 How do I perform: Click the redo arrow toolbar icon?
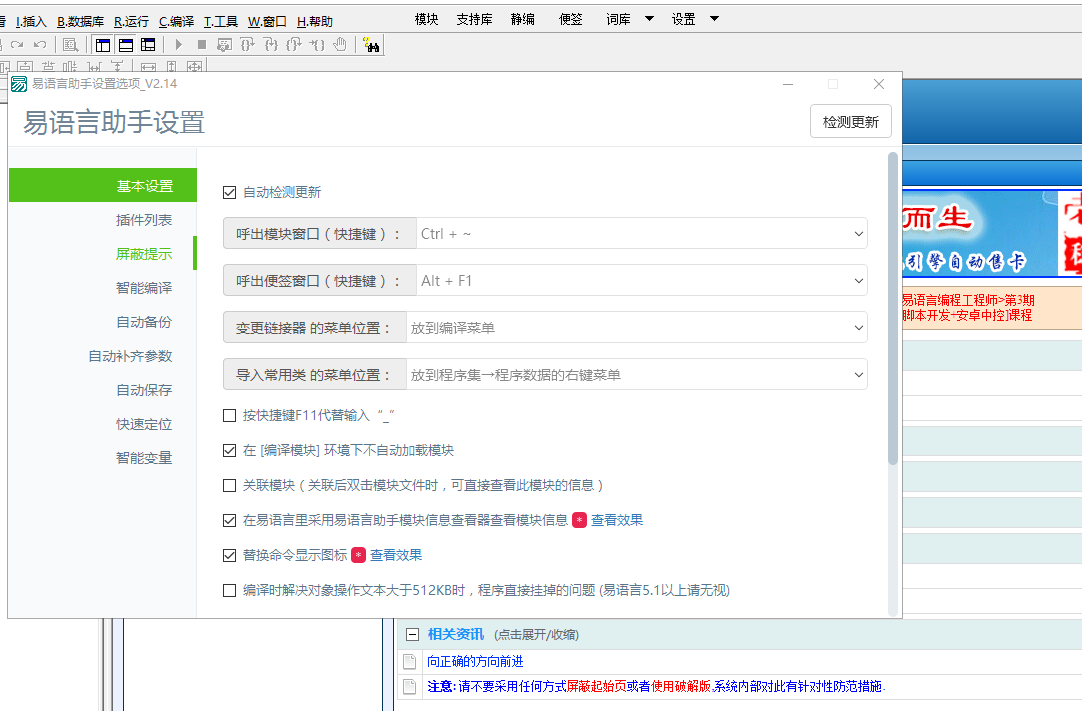click(x=17, y=45)
